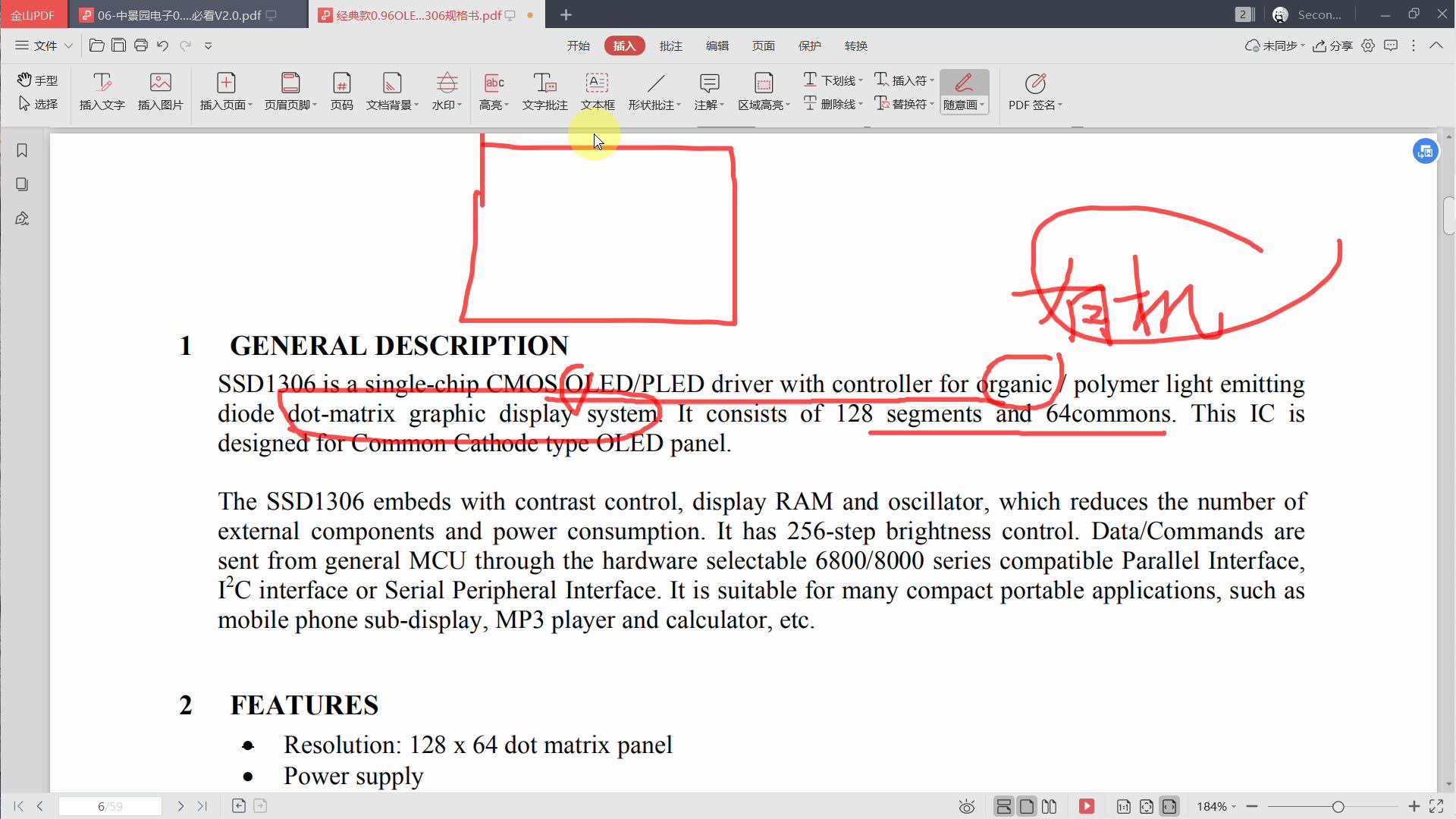
Task: Start slideshow with red play button
Action: (x=1086, y=806)
